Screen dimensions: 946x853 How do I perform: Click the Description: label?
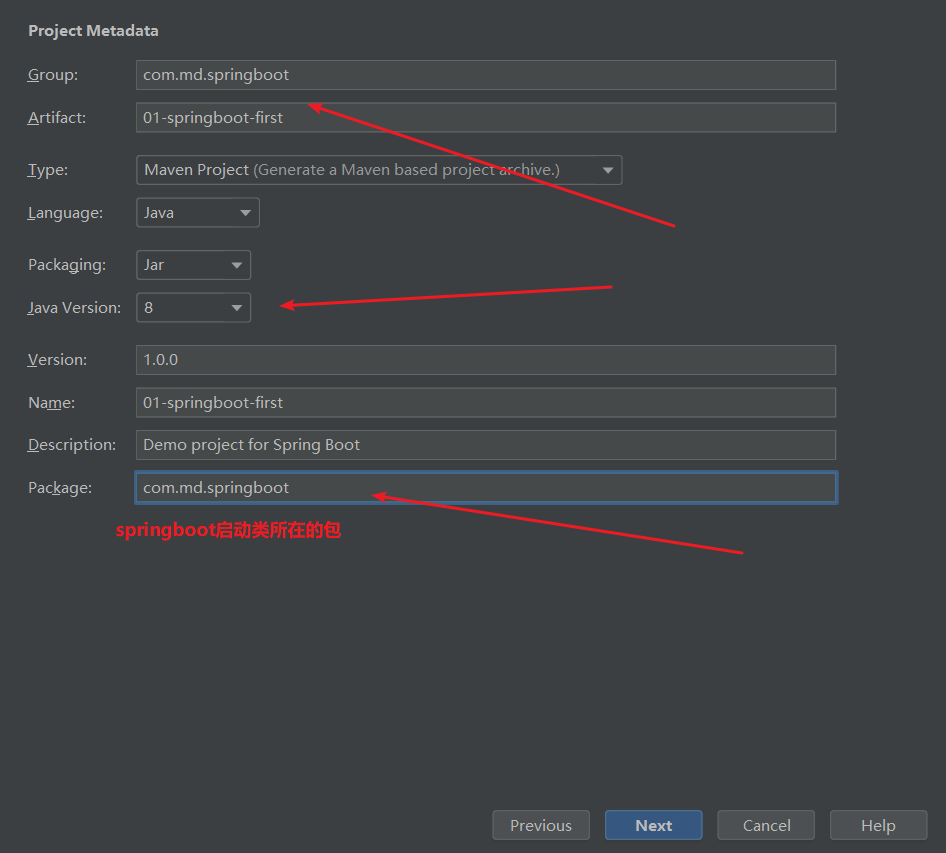pyautogui.click(x=72, y=445)
